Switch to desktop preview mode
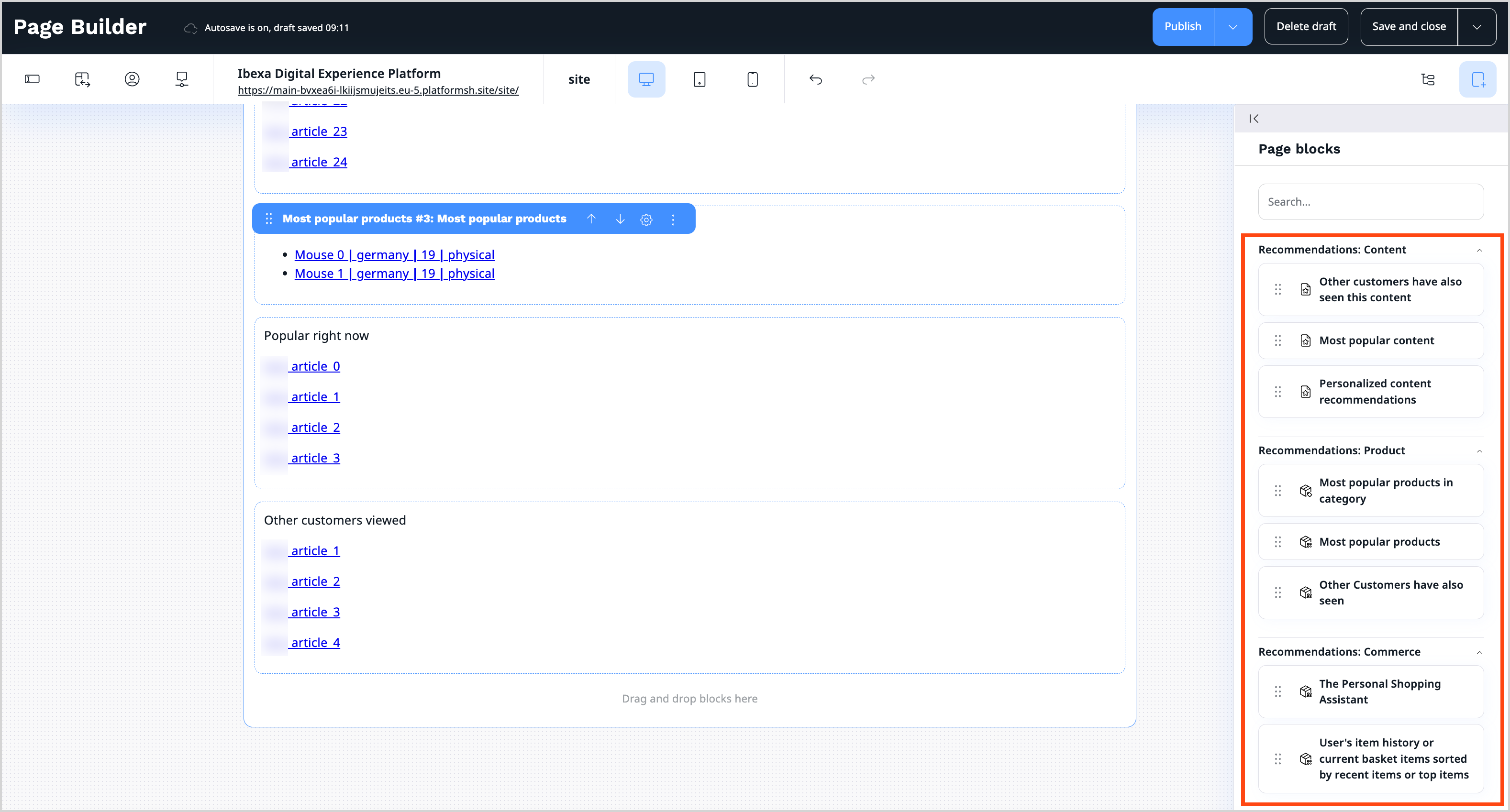Viewport: 1510px width, 812px height. [646, 79]
